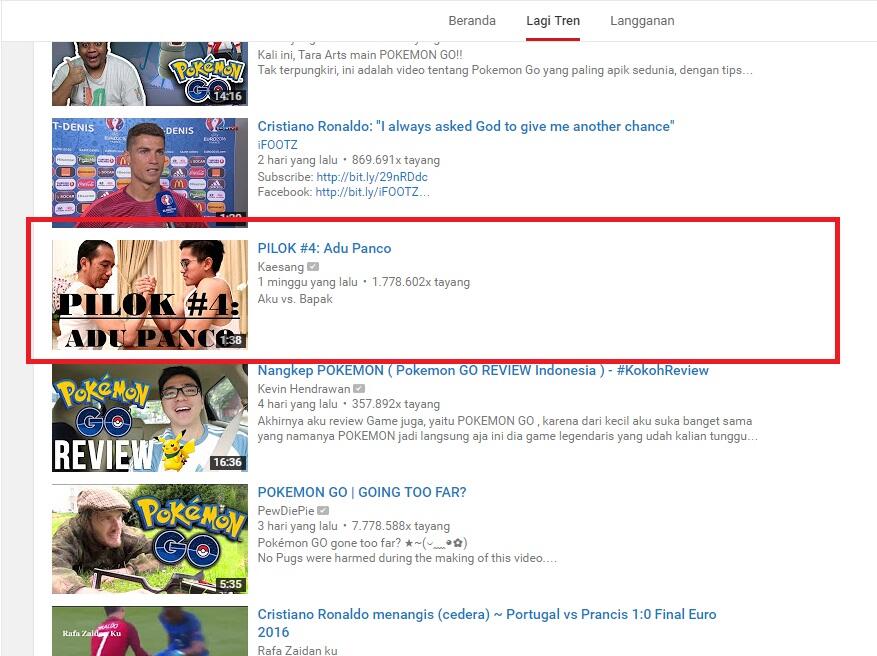This screenshot has height=656, width=877.
Task: Open PewDiePie Pokemon GO video thumbnail
Action: [x=150, y=539]
